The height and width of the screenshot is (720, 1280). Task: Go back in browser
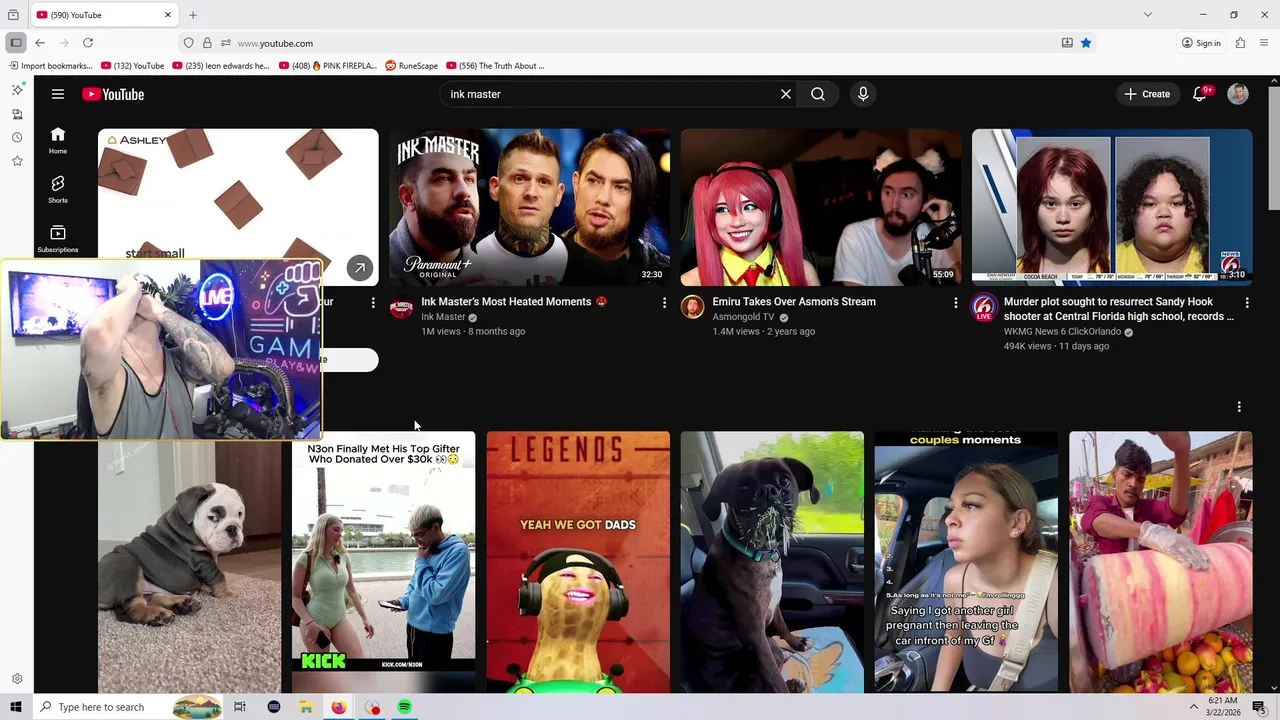(x=40, y=43)
